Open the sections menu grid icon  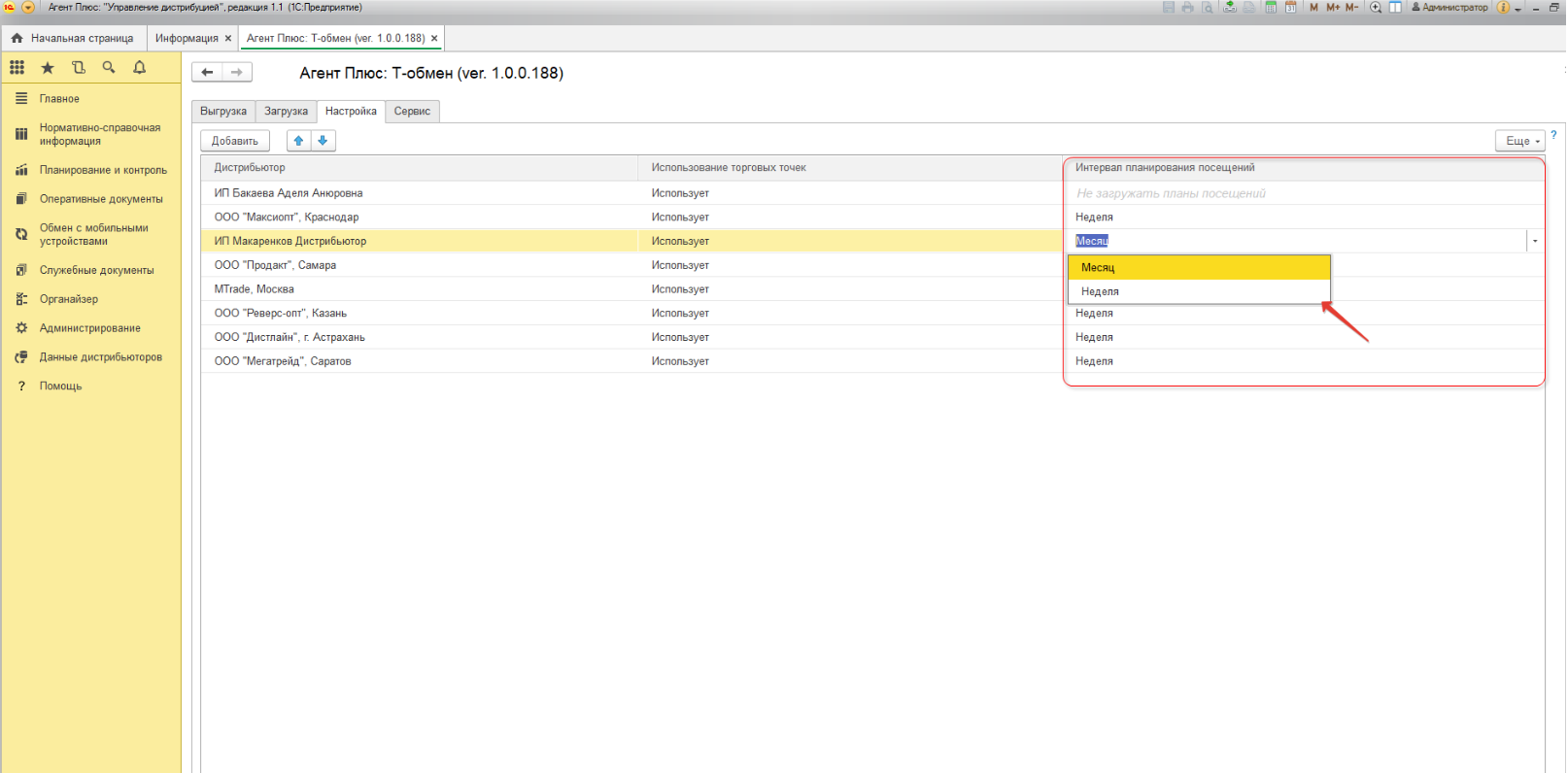pyautogui.click(x=17, y=68)
